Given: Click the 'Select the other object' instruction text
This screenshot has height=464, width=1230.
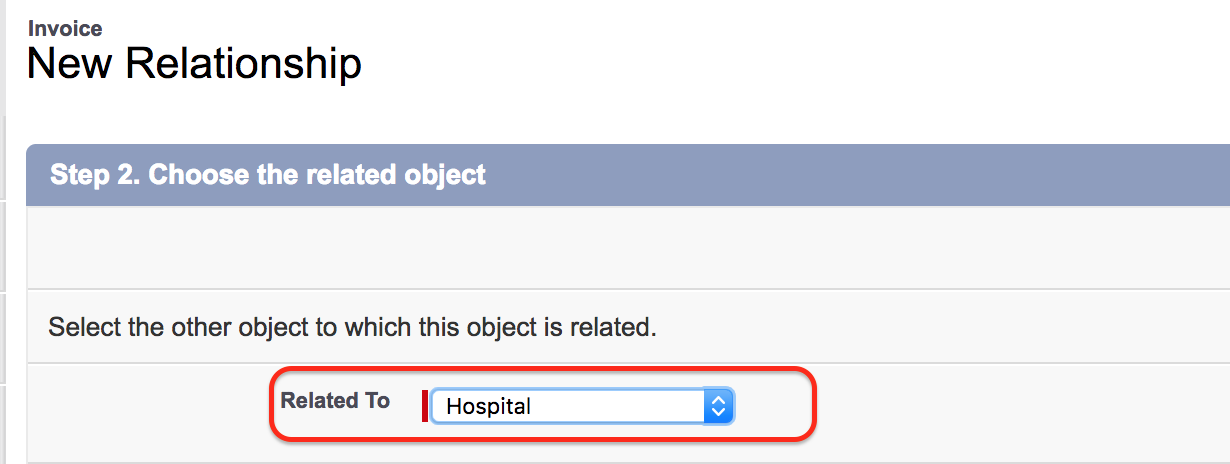Looking at the screenshot, I should 352,327.
